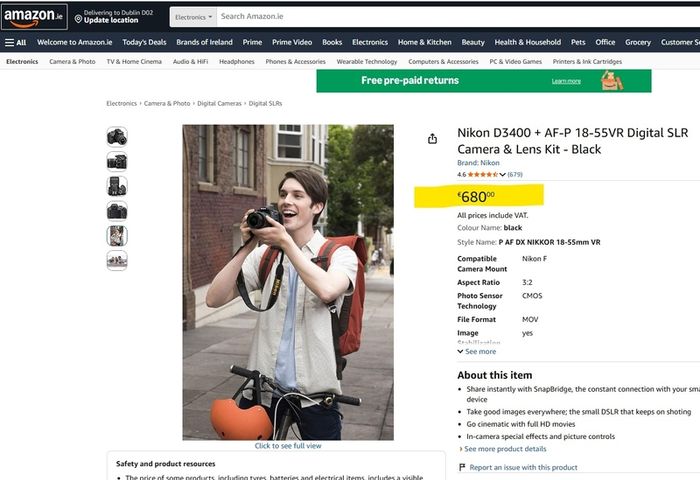Screen dimensions: 700x480
Task: Click Electronics breadcrumb link
Action: point(121,104)
